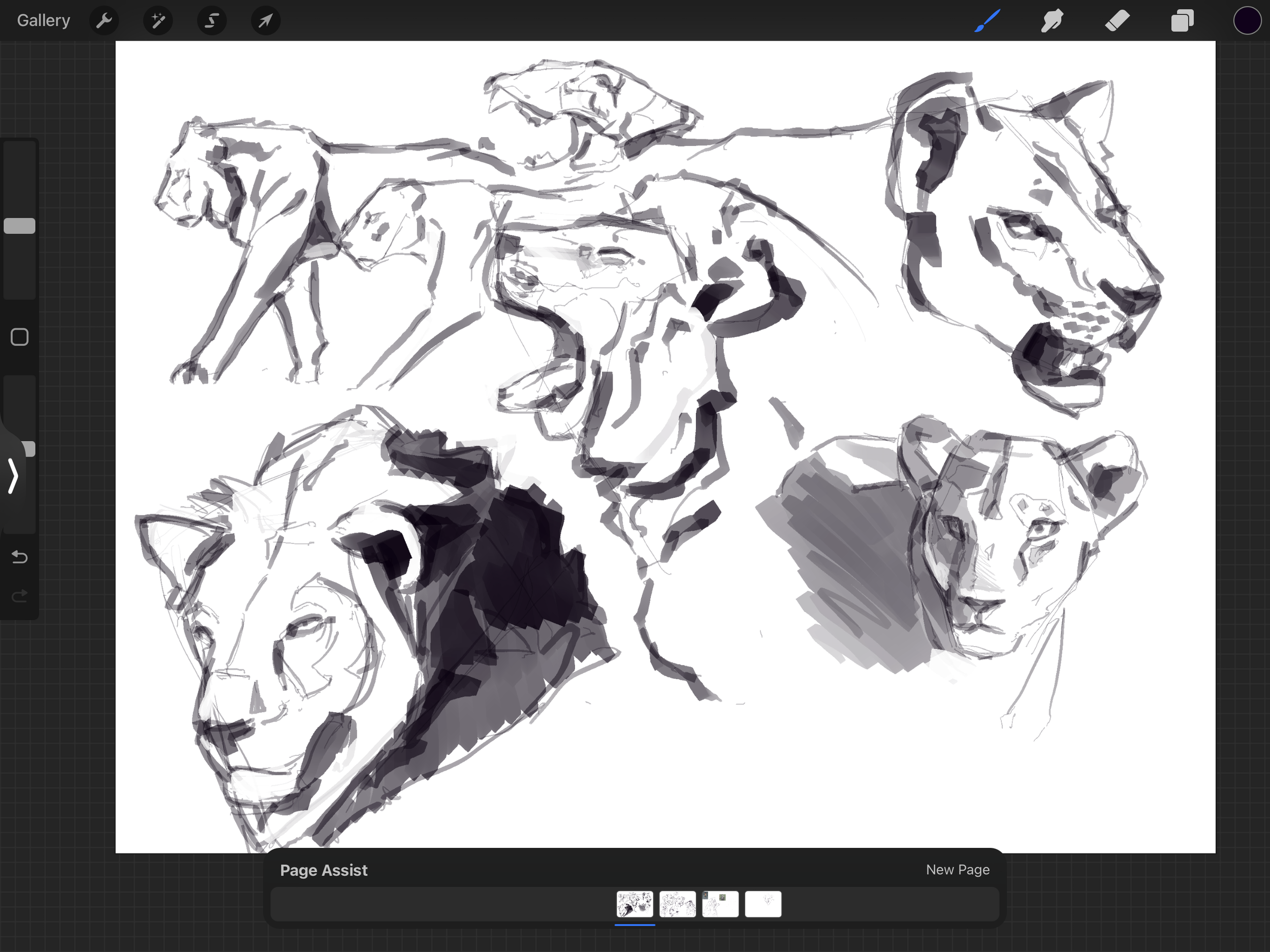Open the Actions wrench menu
Viewport: 1270px width, 952px height.
click(104, 21)
